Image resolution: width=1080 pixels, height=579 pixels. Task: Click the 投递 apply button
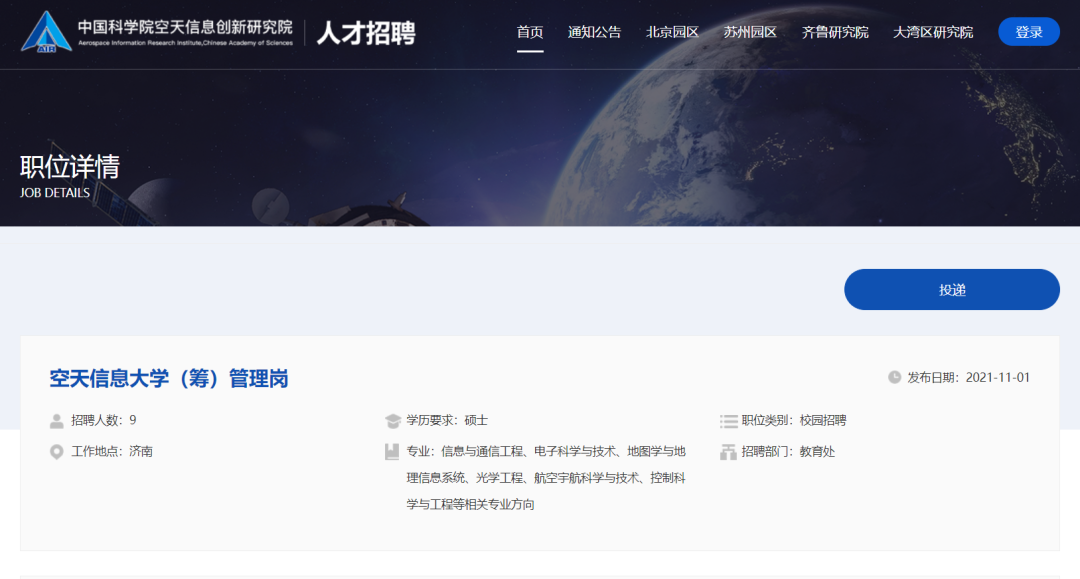(x=952, y=290)
